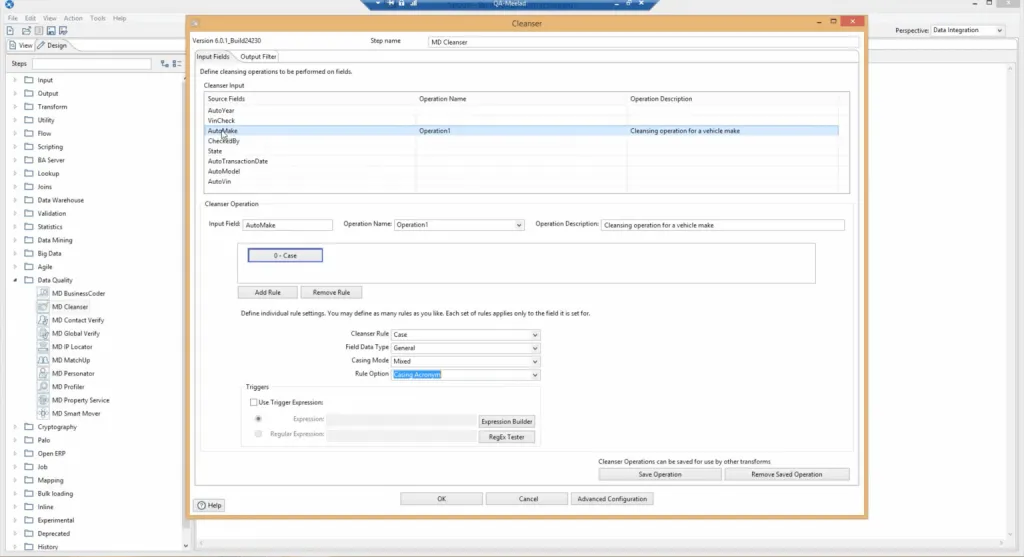Click the collapse-all tree icon beside Steps
The image size is (1024, 557).
pyautogui.click(x=176, y=63)
